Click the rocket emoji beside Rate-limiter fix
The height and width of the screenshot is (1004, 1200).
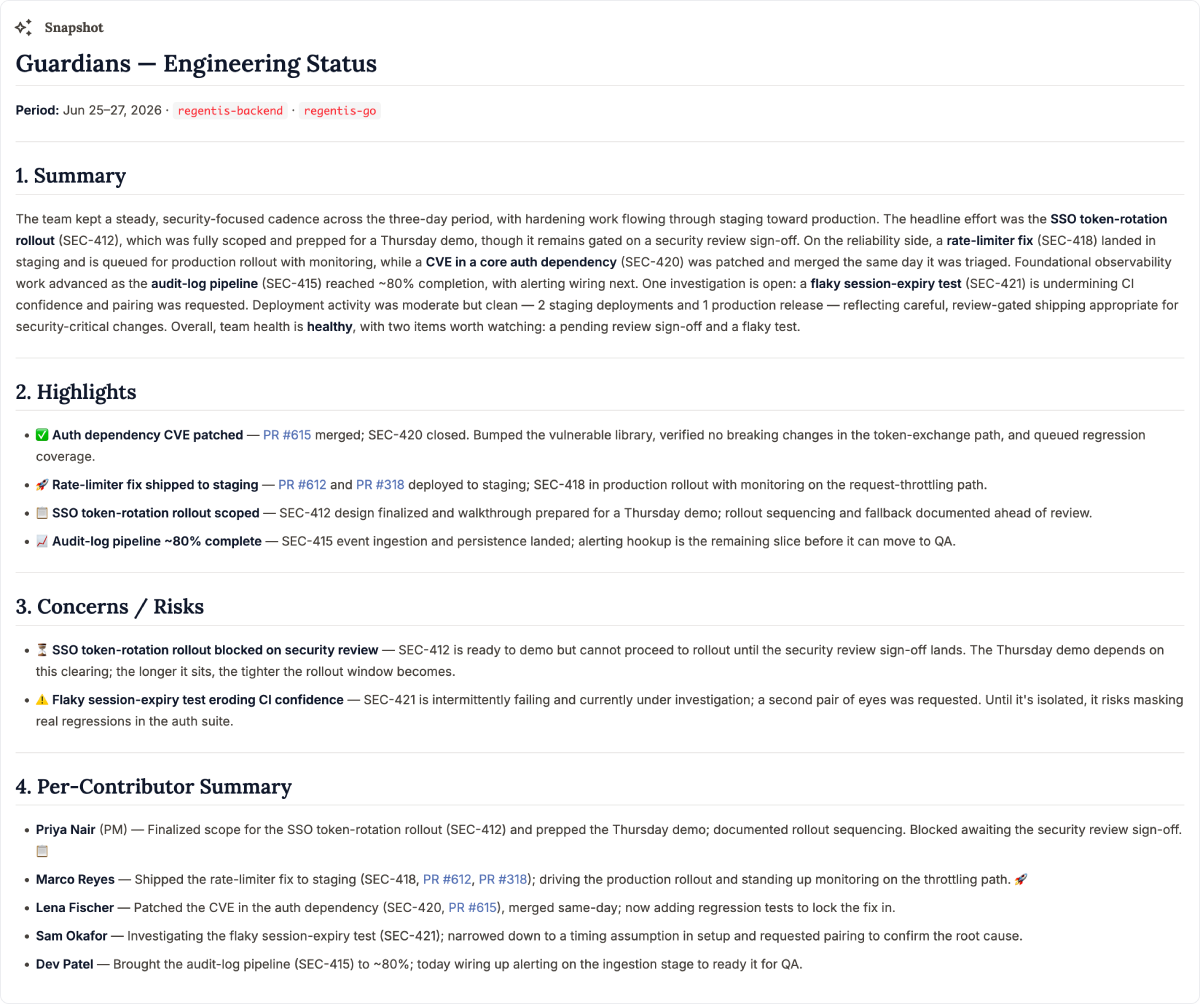click(x=42, y=485)
